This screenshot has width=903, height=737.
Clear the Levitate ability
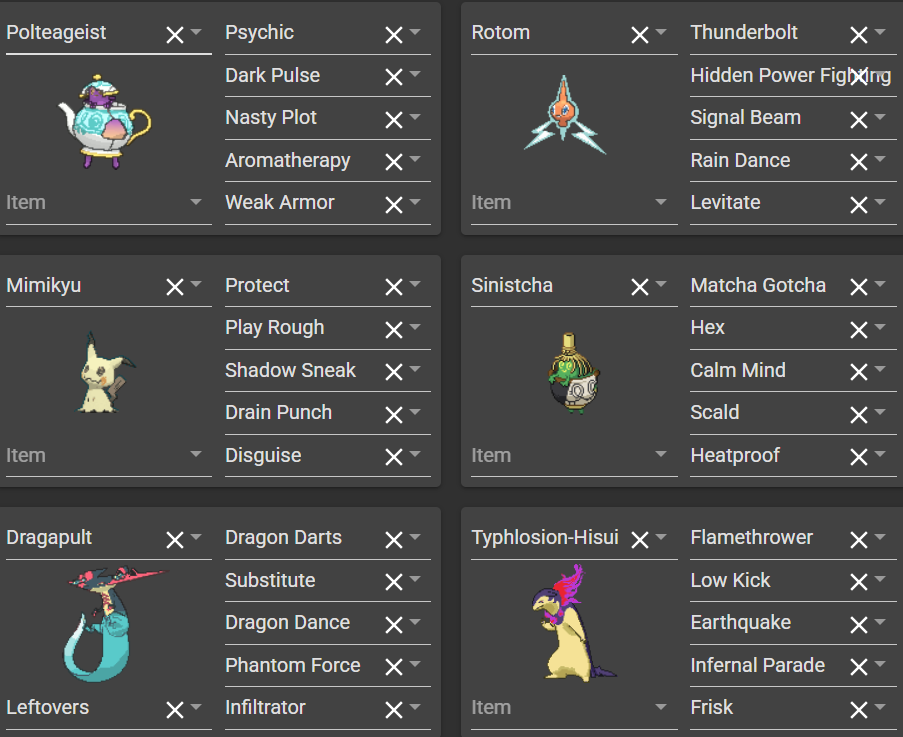click(859, 205)
